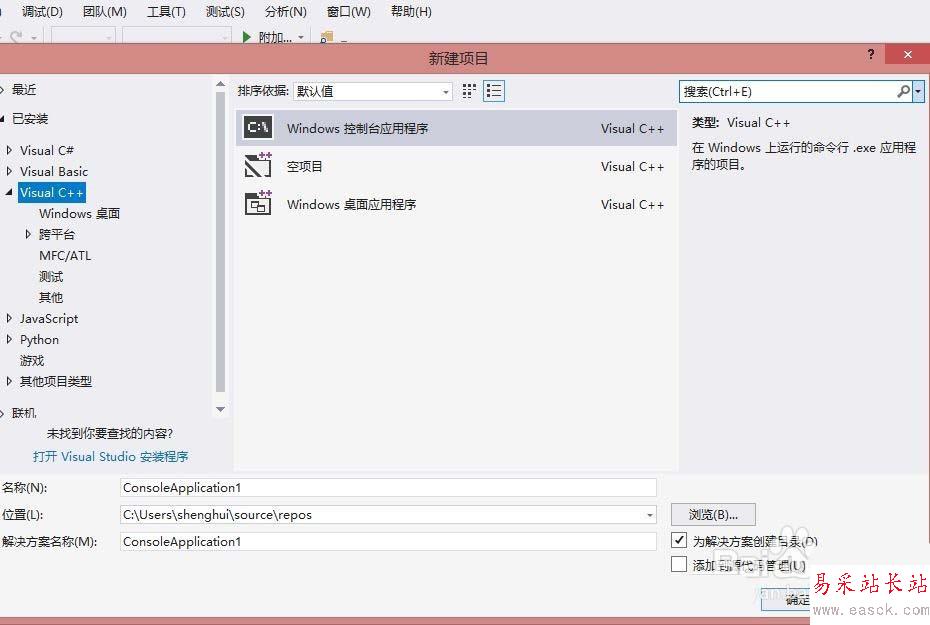Viewport: 930px width, 625px height.
Task: Click the solution name (解决方案名称) input field
Action: [x=388, y=541]
